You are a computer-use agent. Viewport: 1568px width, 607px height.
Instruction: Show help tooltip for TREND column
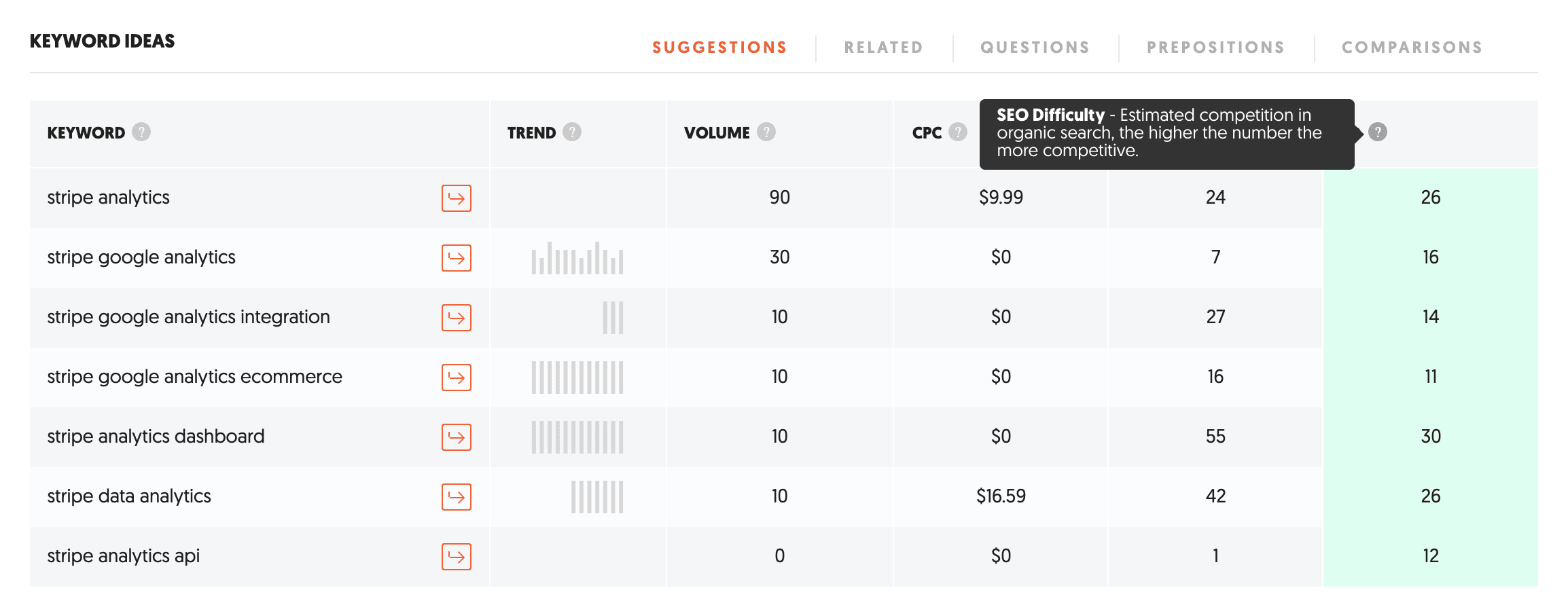[572, 132]
